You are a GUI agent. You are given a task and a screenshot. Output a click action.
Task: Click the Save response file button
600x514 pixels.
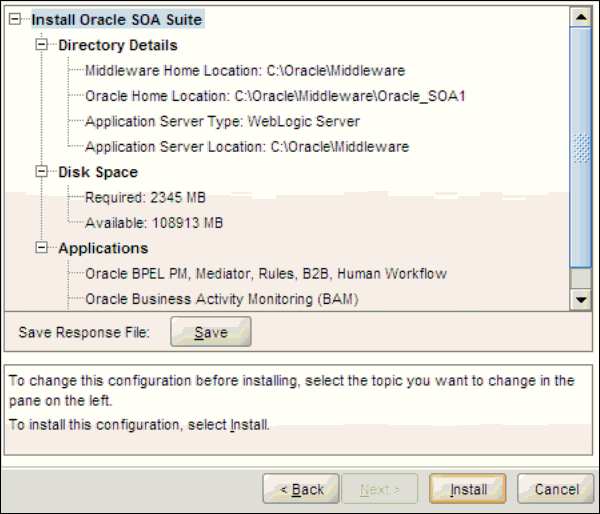point(211,332)
